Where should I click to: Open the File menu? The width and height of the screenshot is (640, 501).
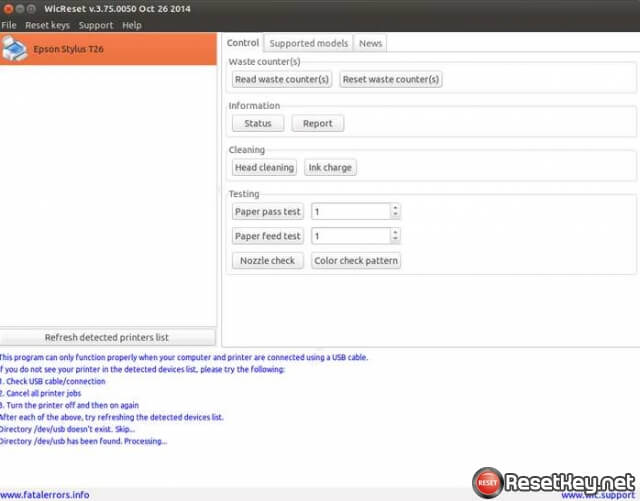[x=9, y=25]
